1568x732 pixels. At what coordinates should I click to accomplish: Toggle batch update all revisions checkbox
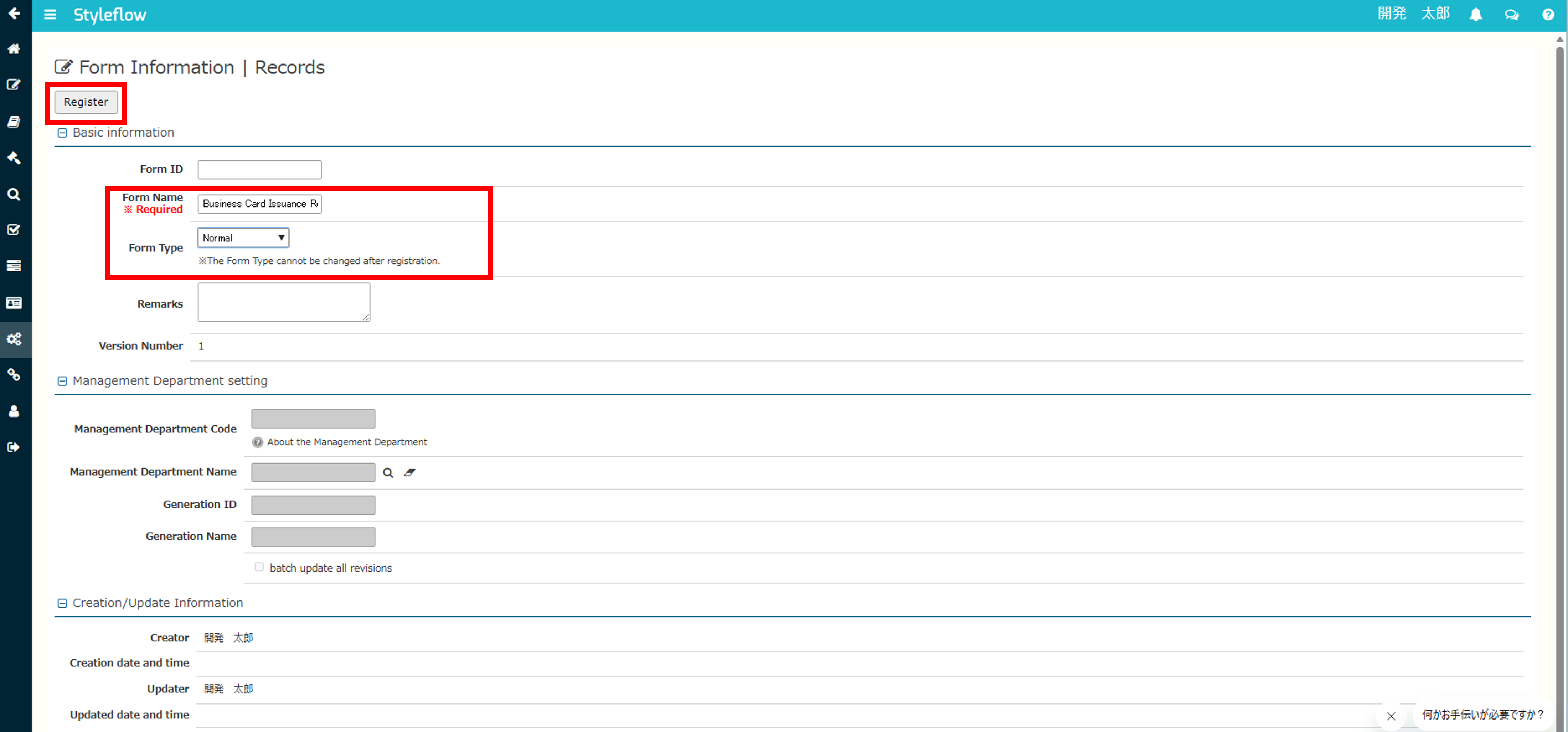[x=259, y=567]
